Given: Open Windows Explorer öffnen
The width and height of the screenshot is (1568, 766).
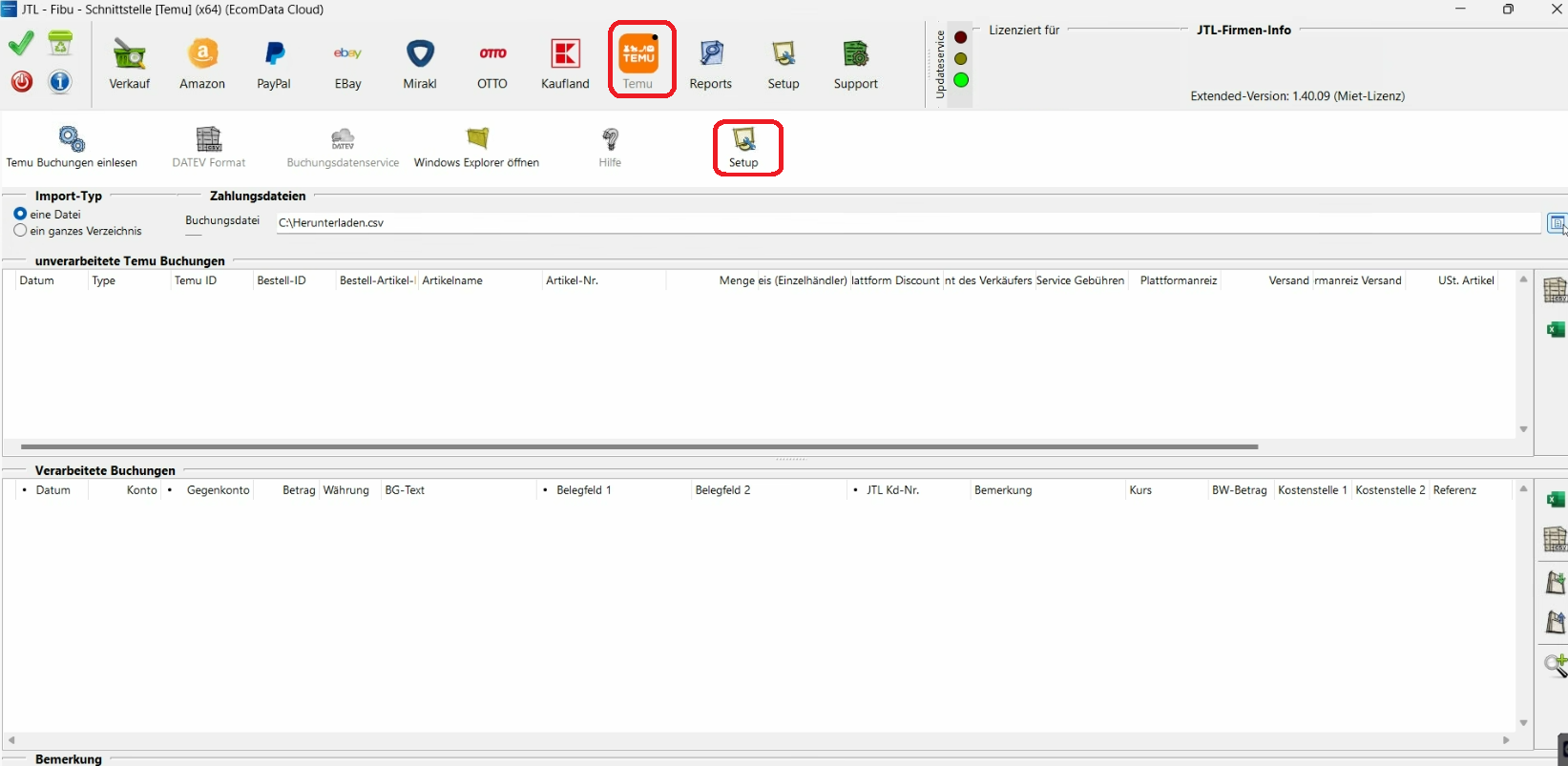Looking at the screenshot, I should pyautogui.click(x=476, y=148).
